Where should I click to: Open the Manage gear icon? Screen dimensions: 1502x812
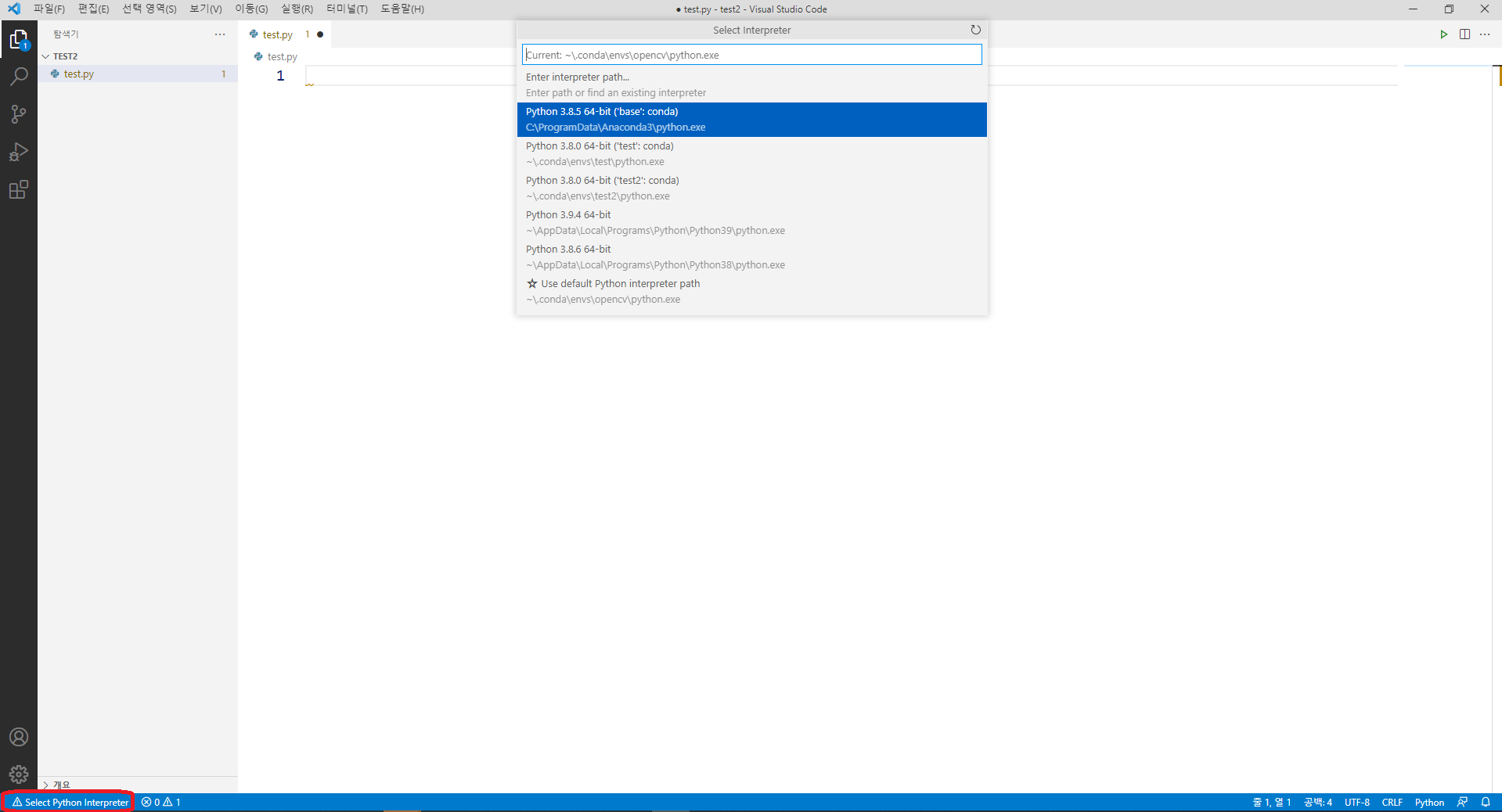(19, 774)
